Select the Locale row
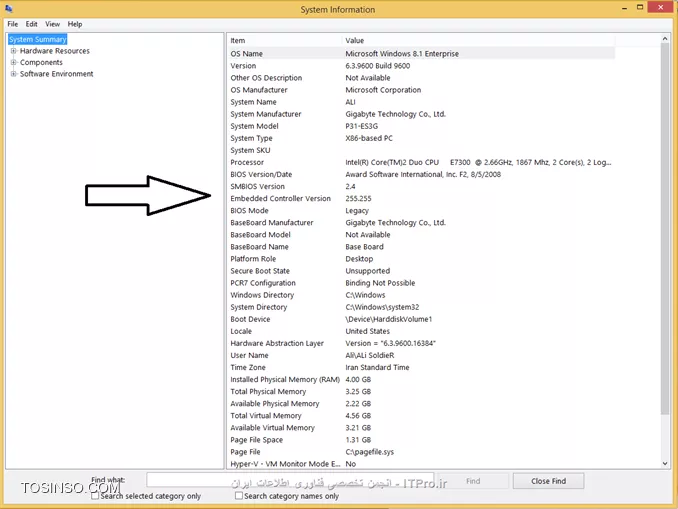Image resolution: width=678 pixels, height=509 pixels. pyautogui.click(x=421, y=331)
